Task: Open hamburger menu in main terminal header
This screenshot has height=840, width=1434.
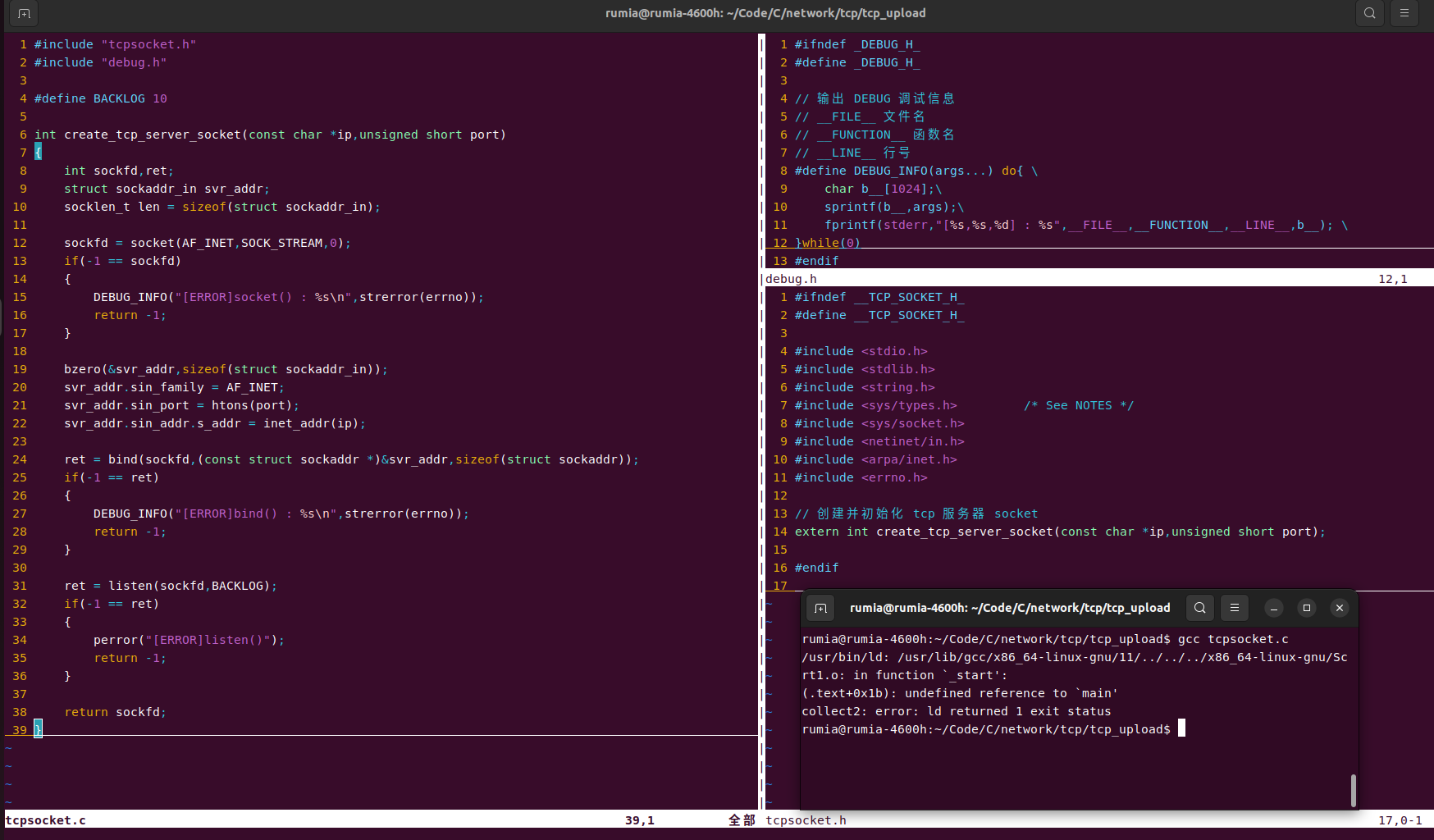Action: tap(1404, 13)
